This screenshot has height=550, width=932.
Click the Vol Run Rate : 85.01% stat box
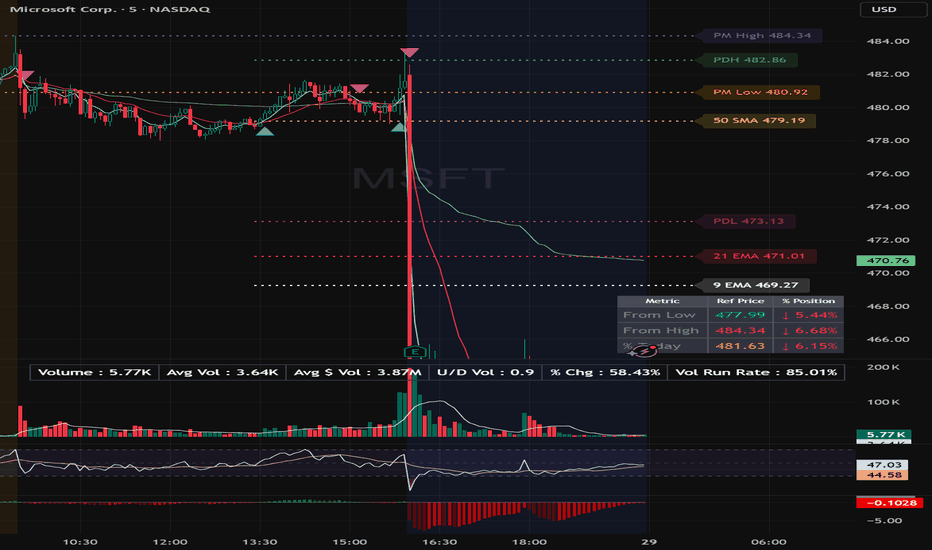(x=756, y=373)
